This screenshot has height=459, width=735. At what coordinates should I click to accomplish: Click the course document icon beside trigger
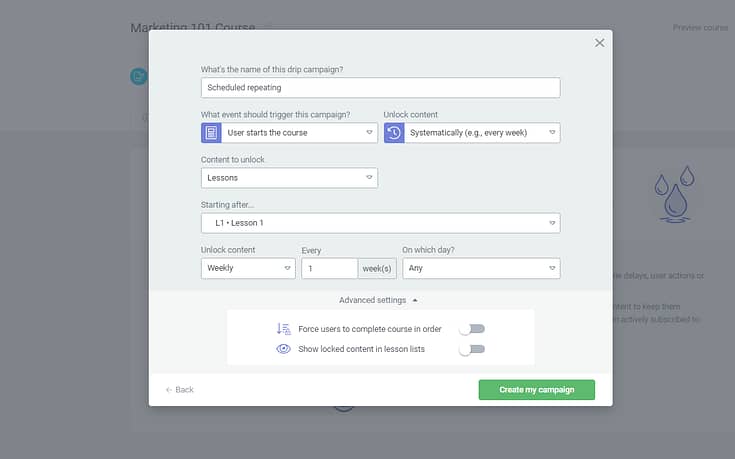211,133
